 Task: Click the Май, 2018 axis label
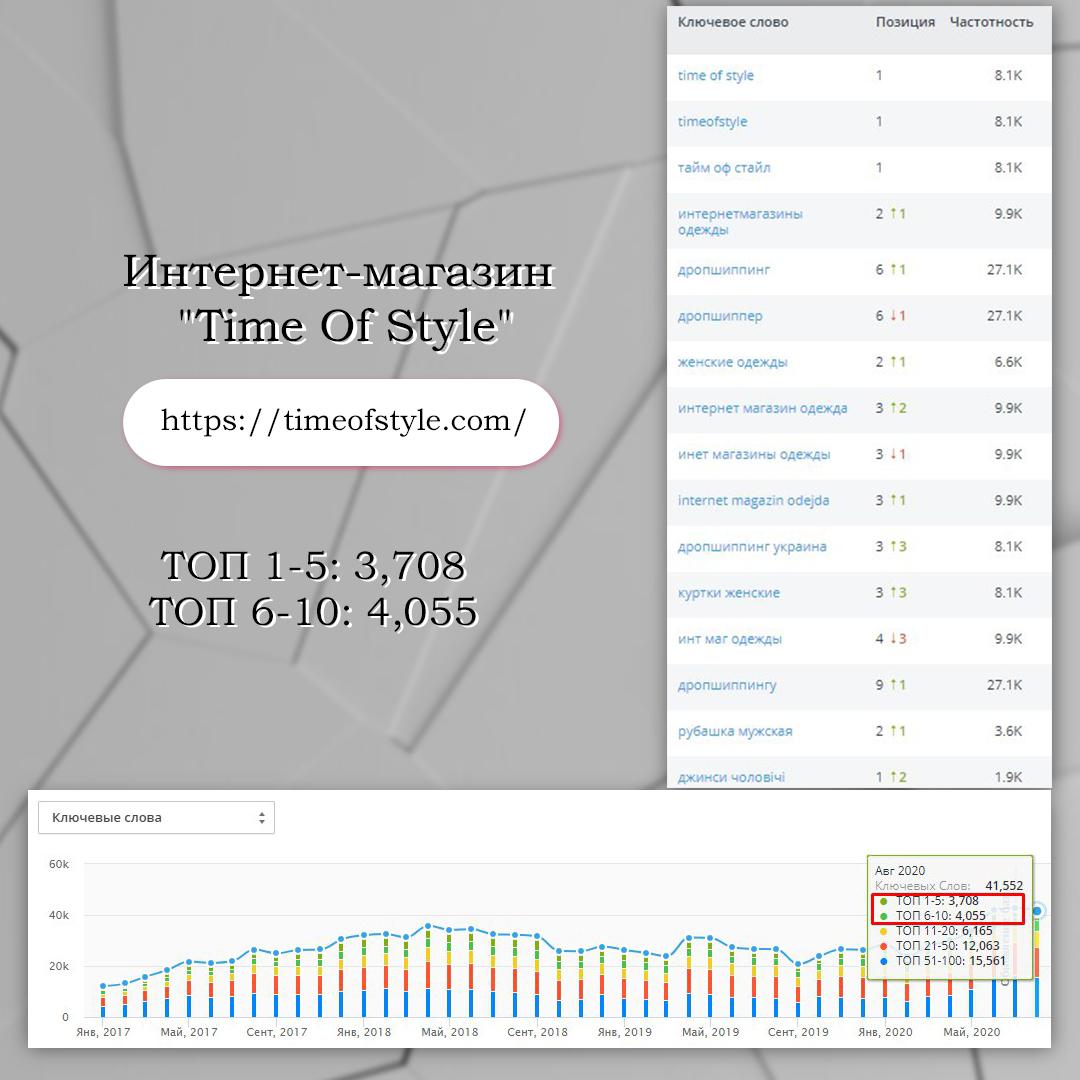[450, 1032]
